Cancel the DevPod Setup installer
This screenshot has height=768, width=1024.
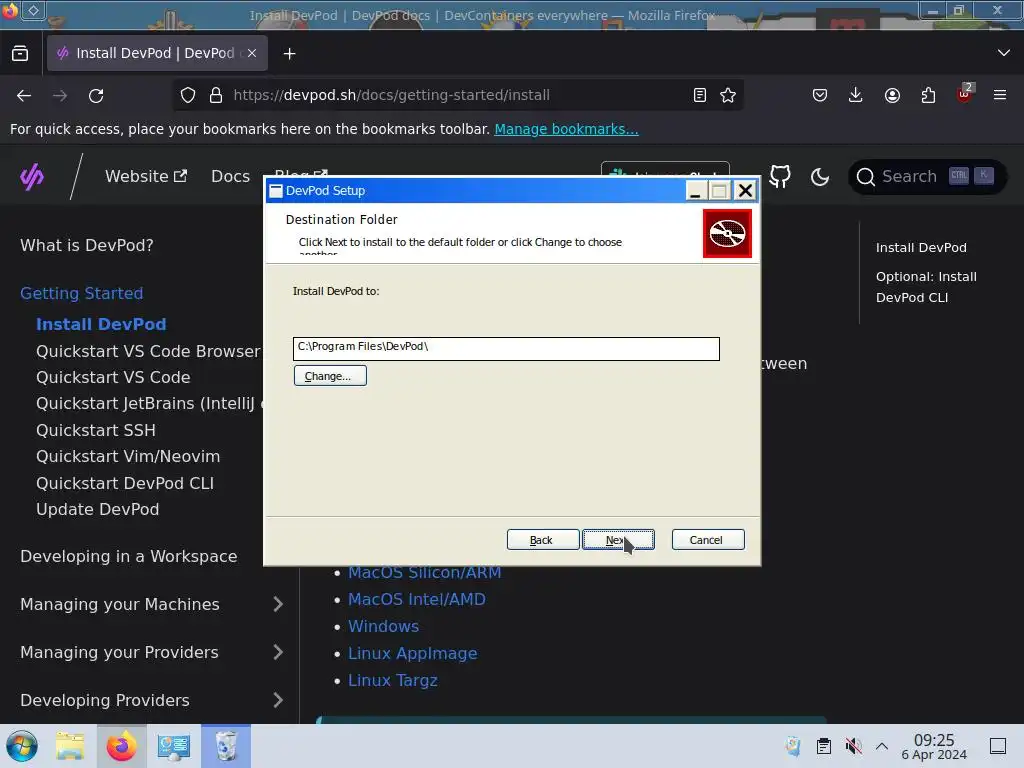click(708, 539)
